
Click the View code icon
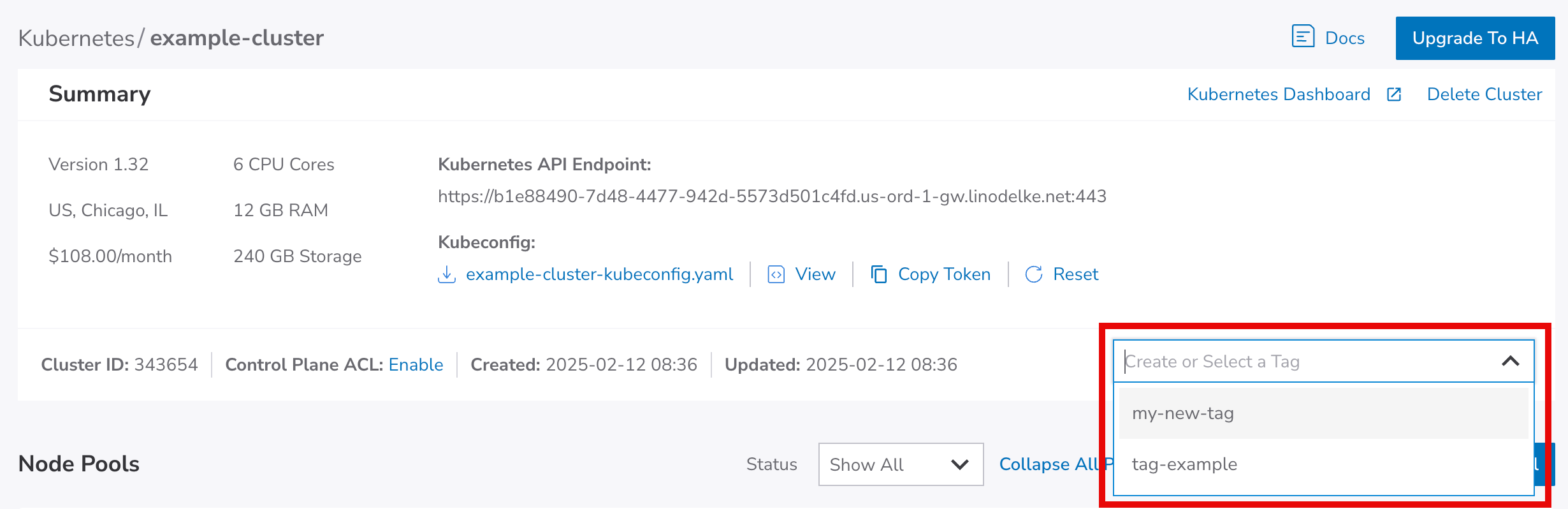[x=776, y=274]
